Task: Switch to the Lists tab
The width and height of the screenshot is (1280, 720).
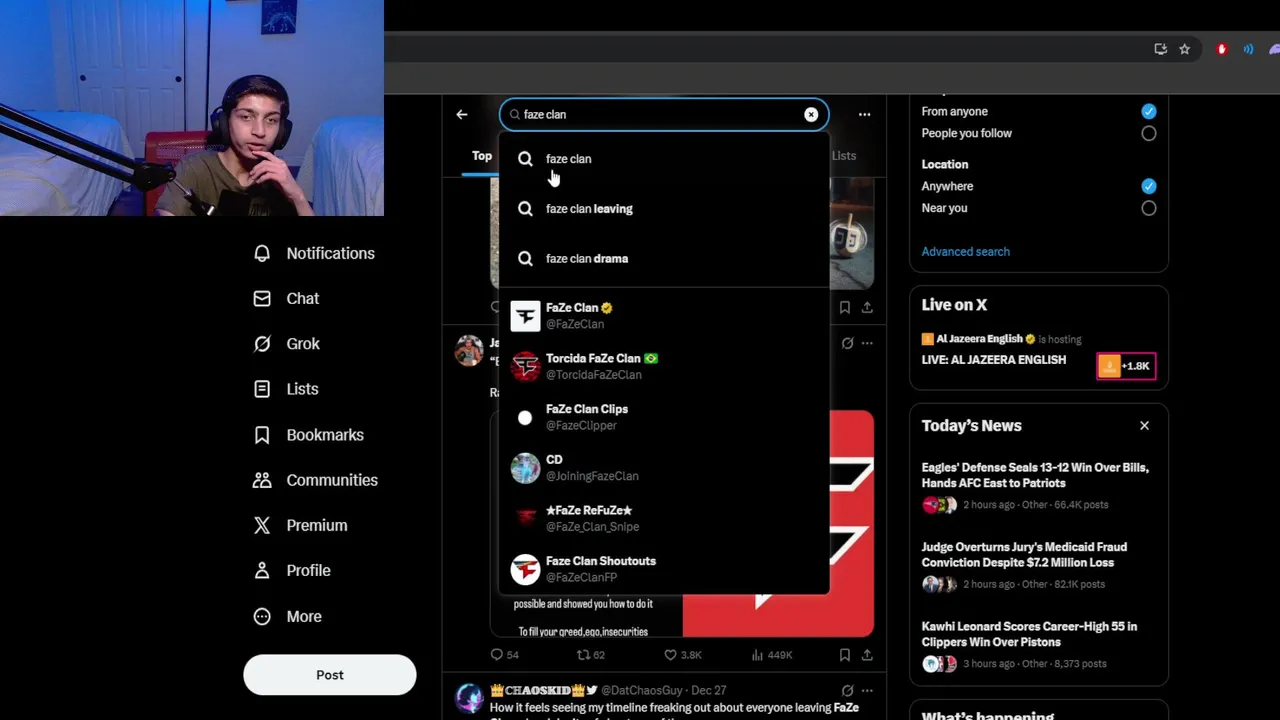Action: click(x=844, y=156)
